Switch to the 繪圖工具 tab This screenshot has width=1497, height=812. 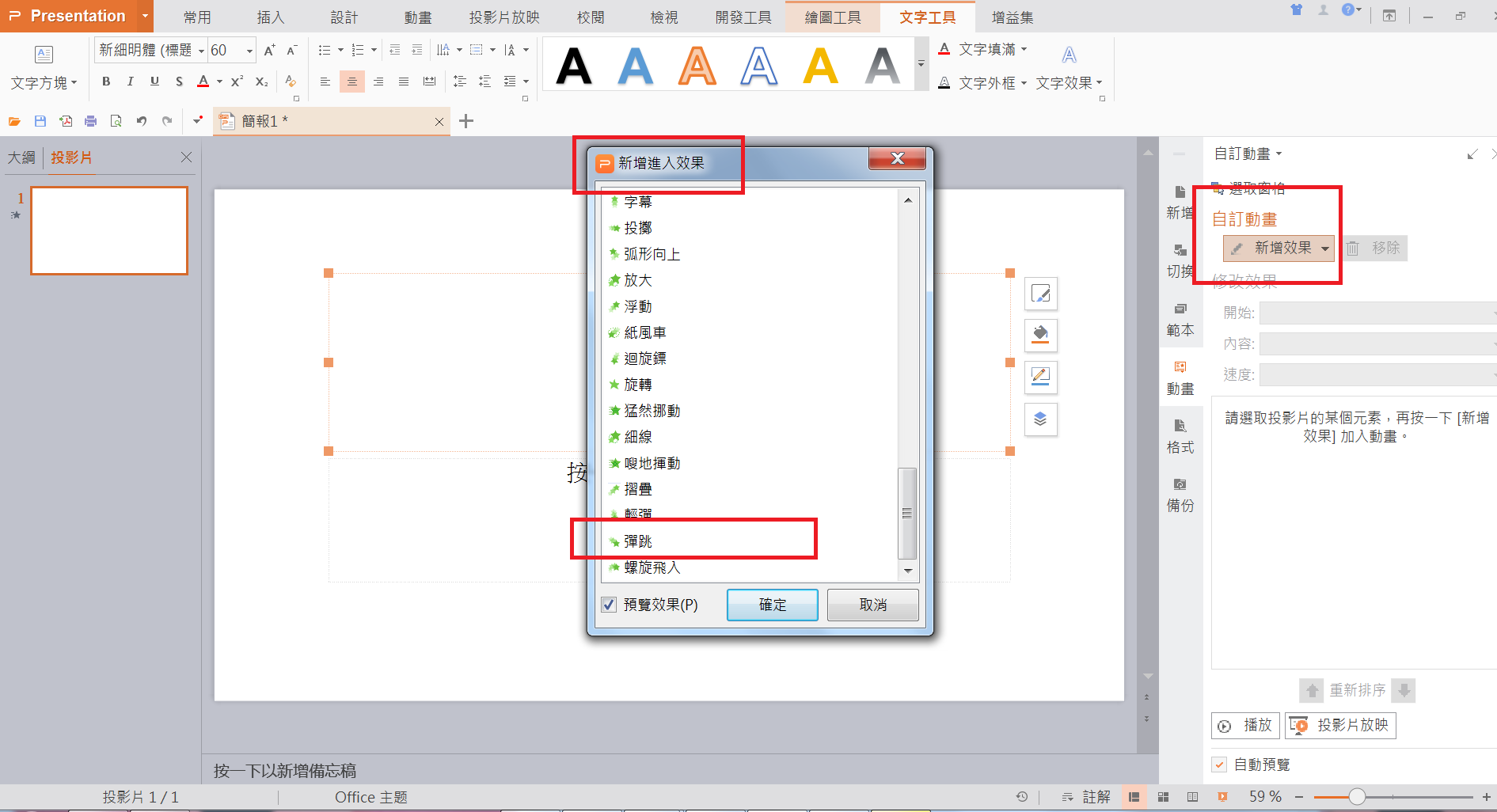[x=833, y=17]
